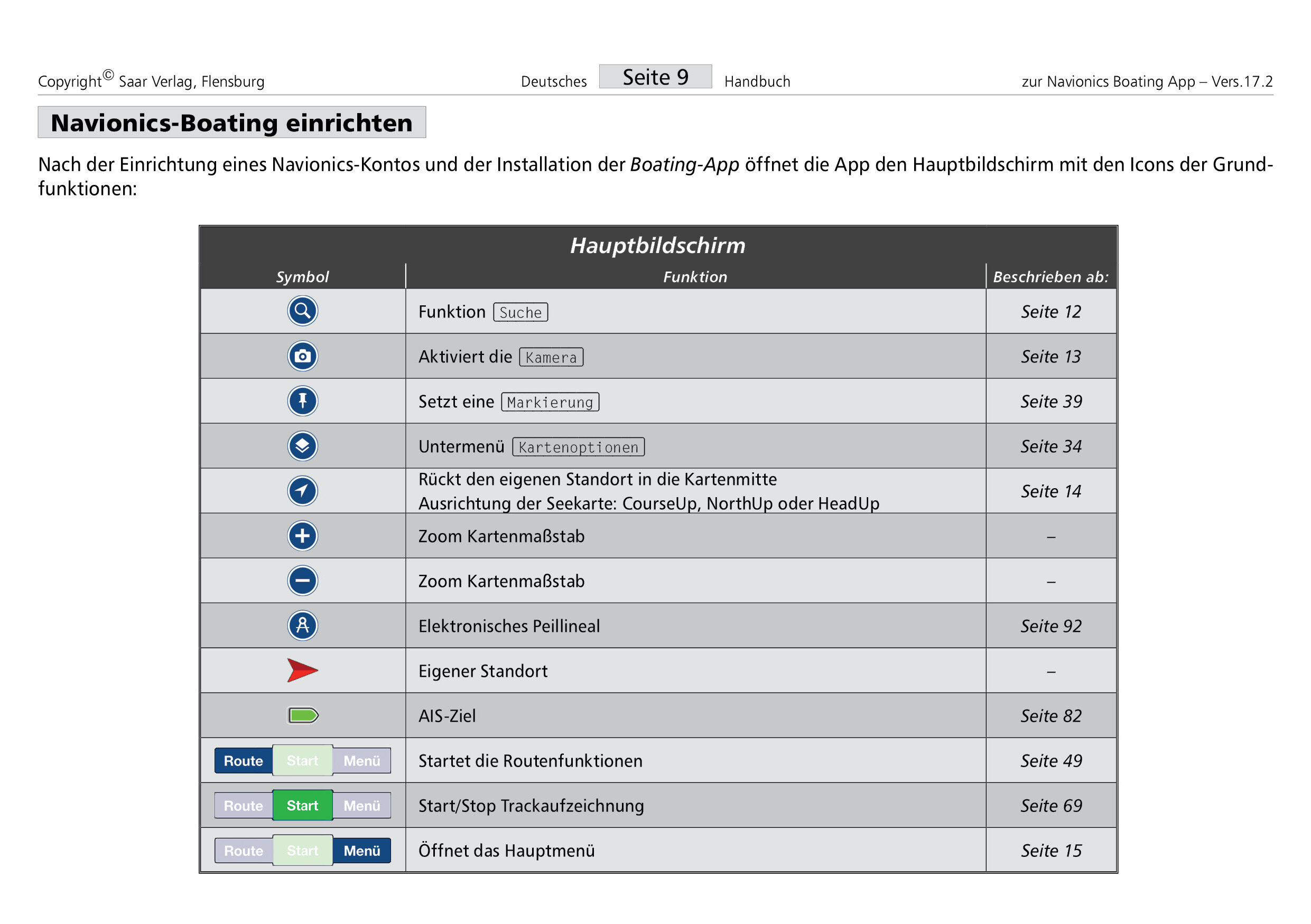Click the word Handbuch in the header

[x=757, y=81]
